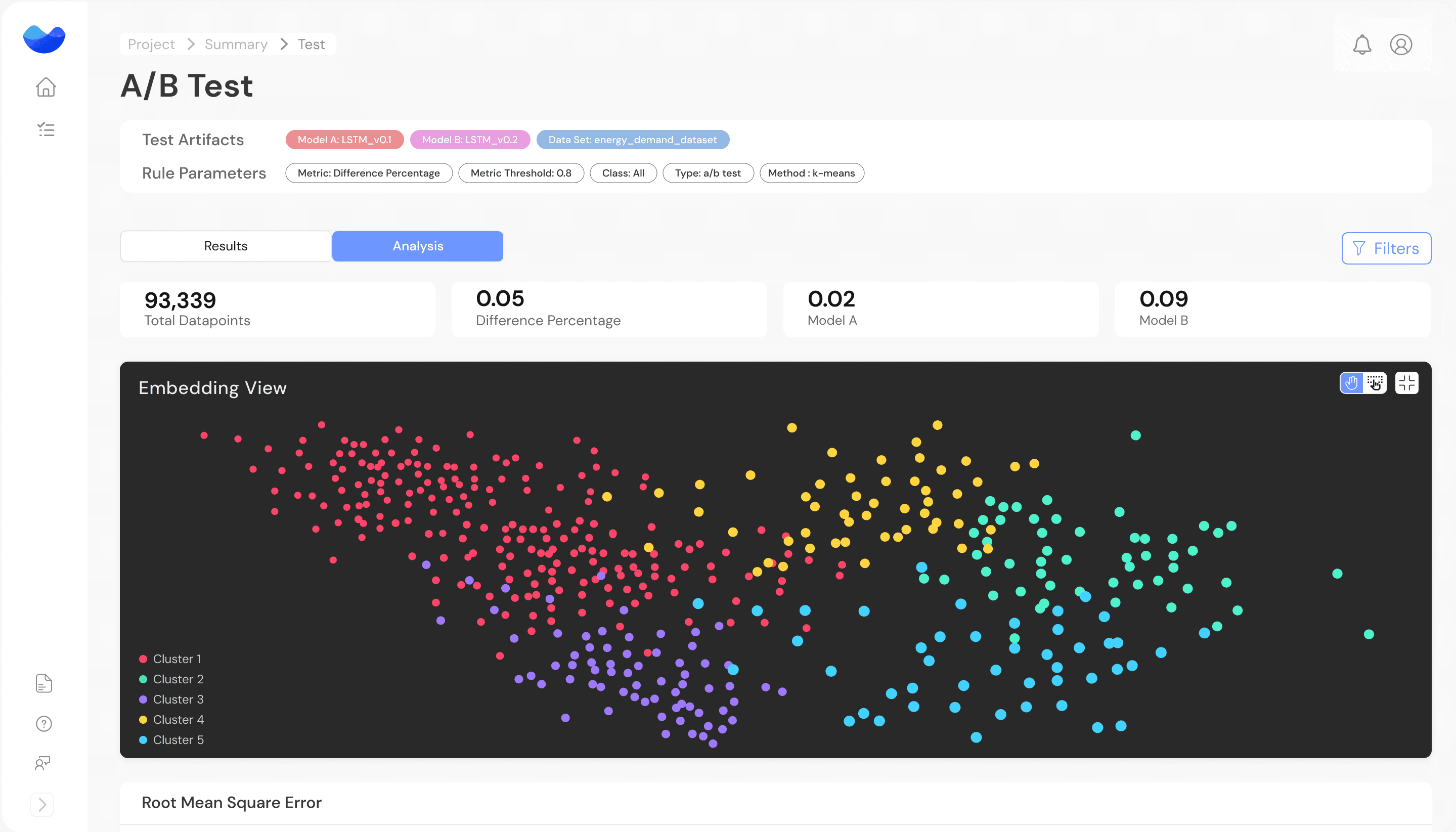The image size is (1456, 832).
Task: Select the Analysis tab
Action: (x=418, y=246)
